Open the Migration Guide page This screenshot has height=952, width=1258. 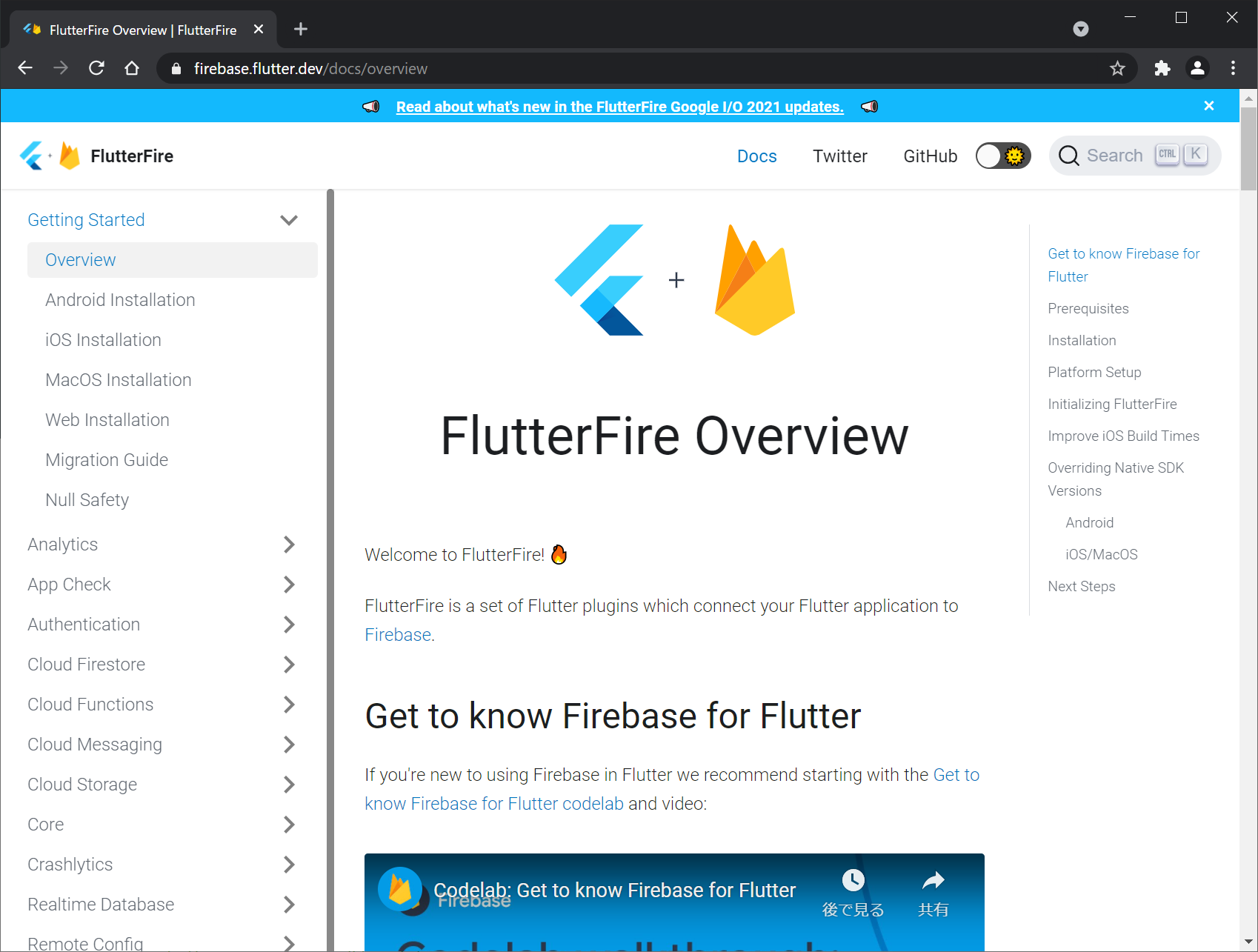click(x=107, y=460)
